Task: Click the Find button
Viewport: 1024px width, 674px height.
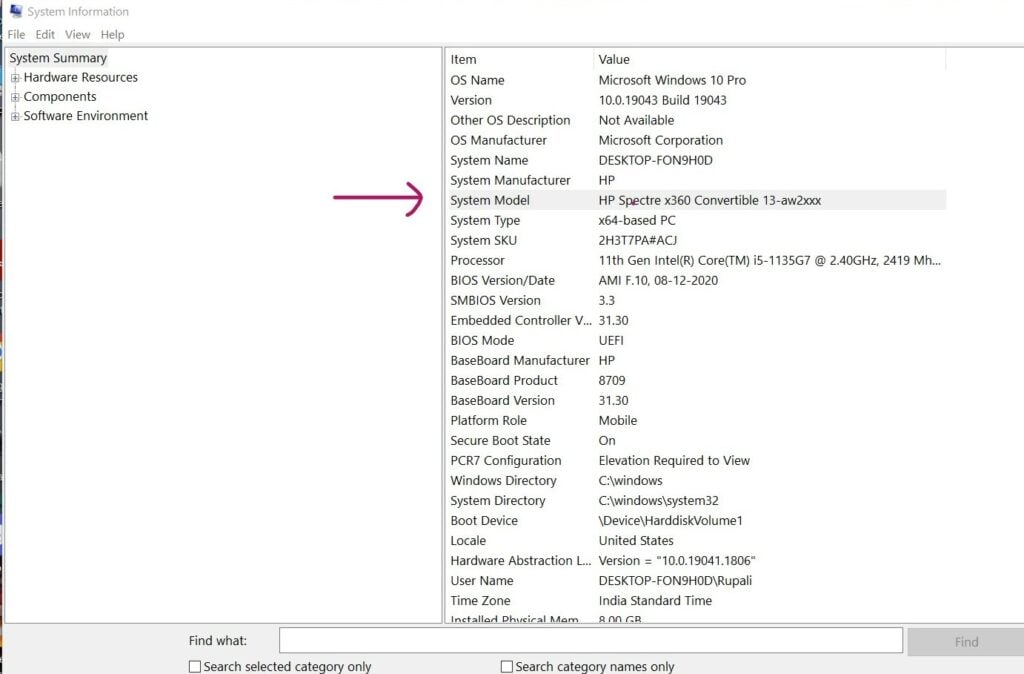Action: coord(964,641)
